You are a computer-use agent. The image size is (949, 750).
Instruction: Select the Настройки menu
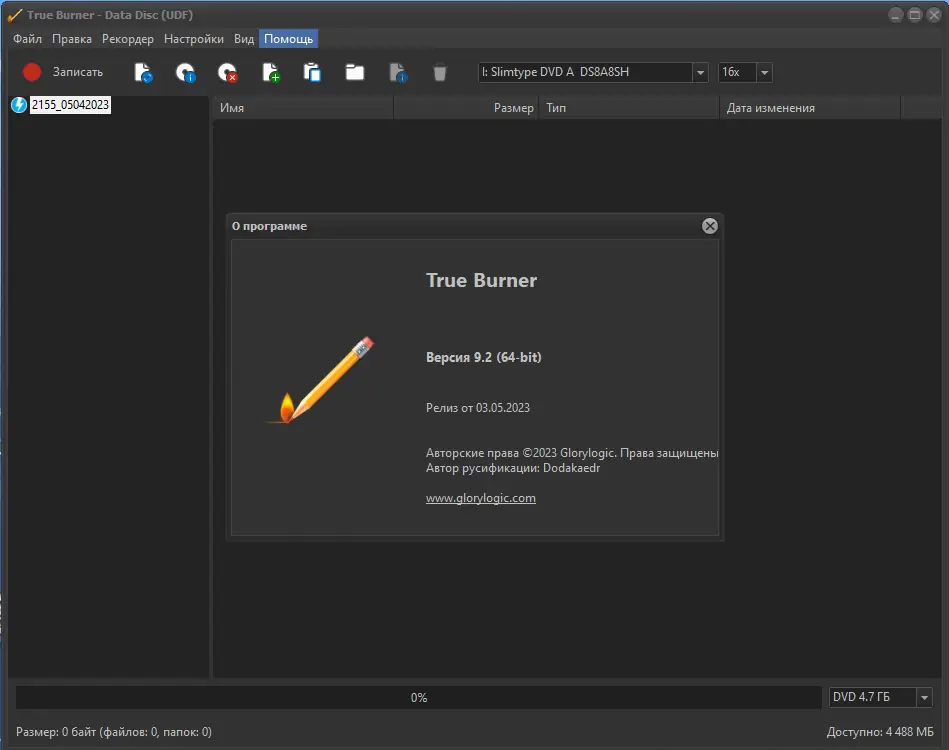point(193,38)
